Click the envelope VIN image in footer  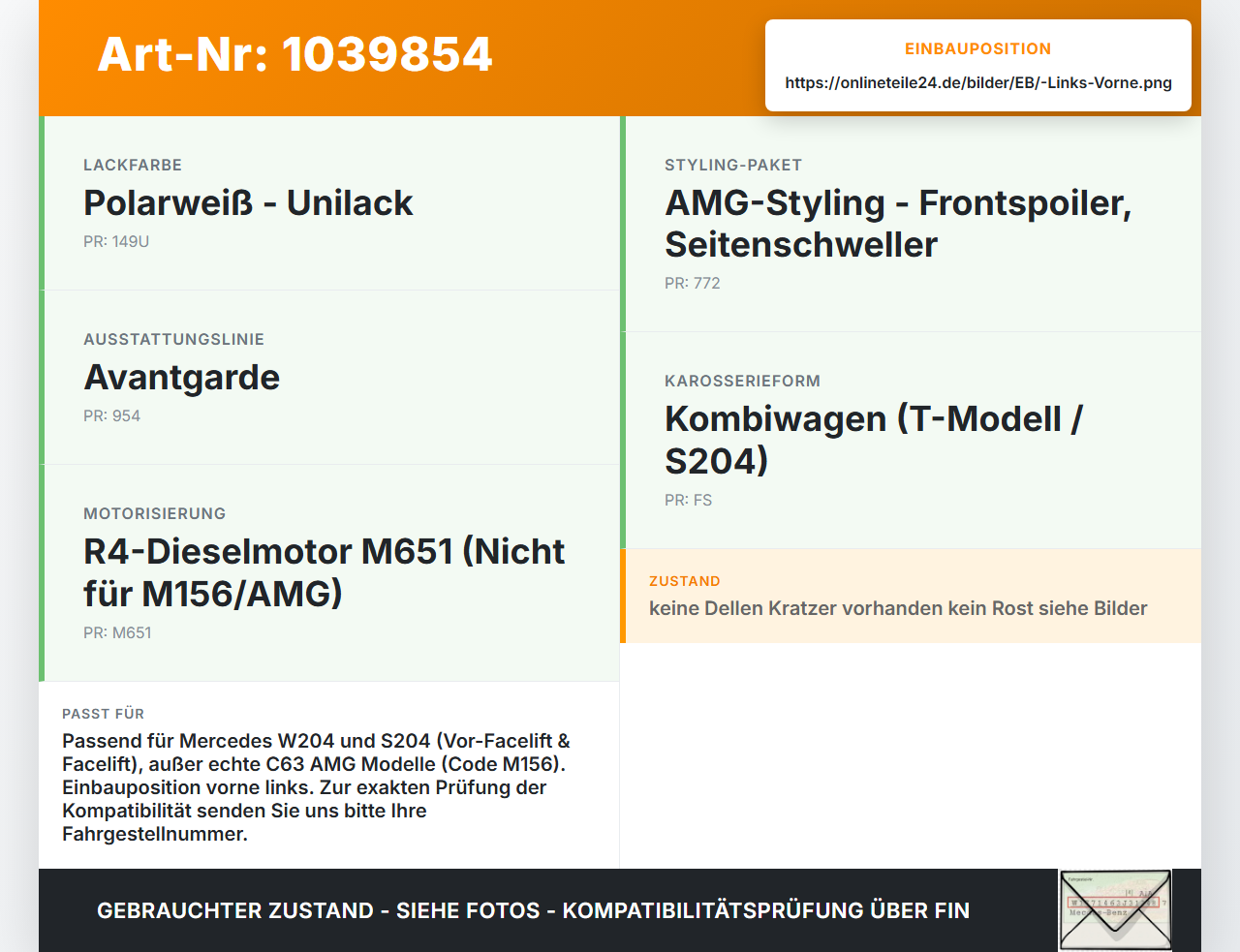coord(1115,910)
